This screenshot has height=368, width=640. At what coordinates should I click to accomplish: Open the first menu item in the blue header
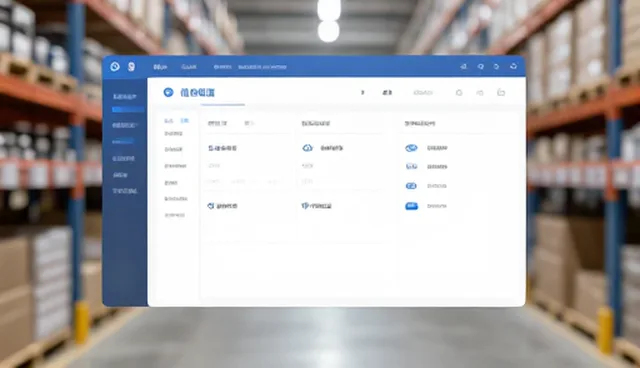160,67
